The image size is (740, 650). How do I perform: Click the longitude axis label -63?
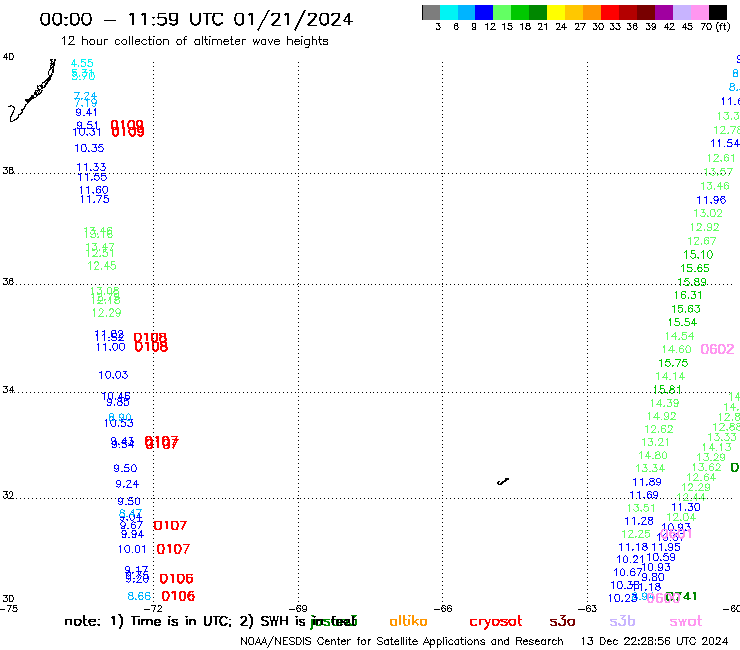(x=588, y=609)
